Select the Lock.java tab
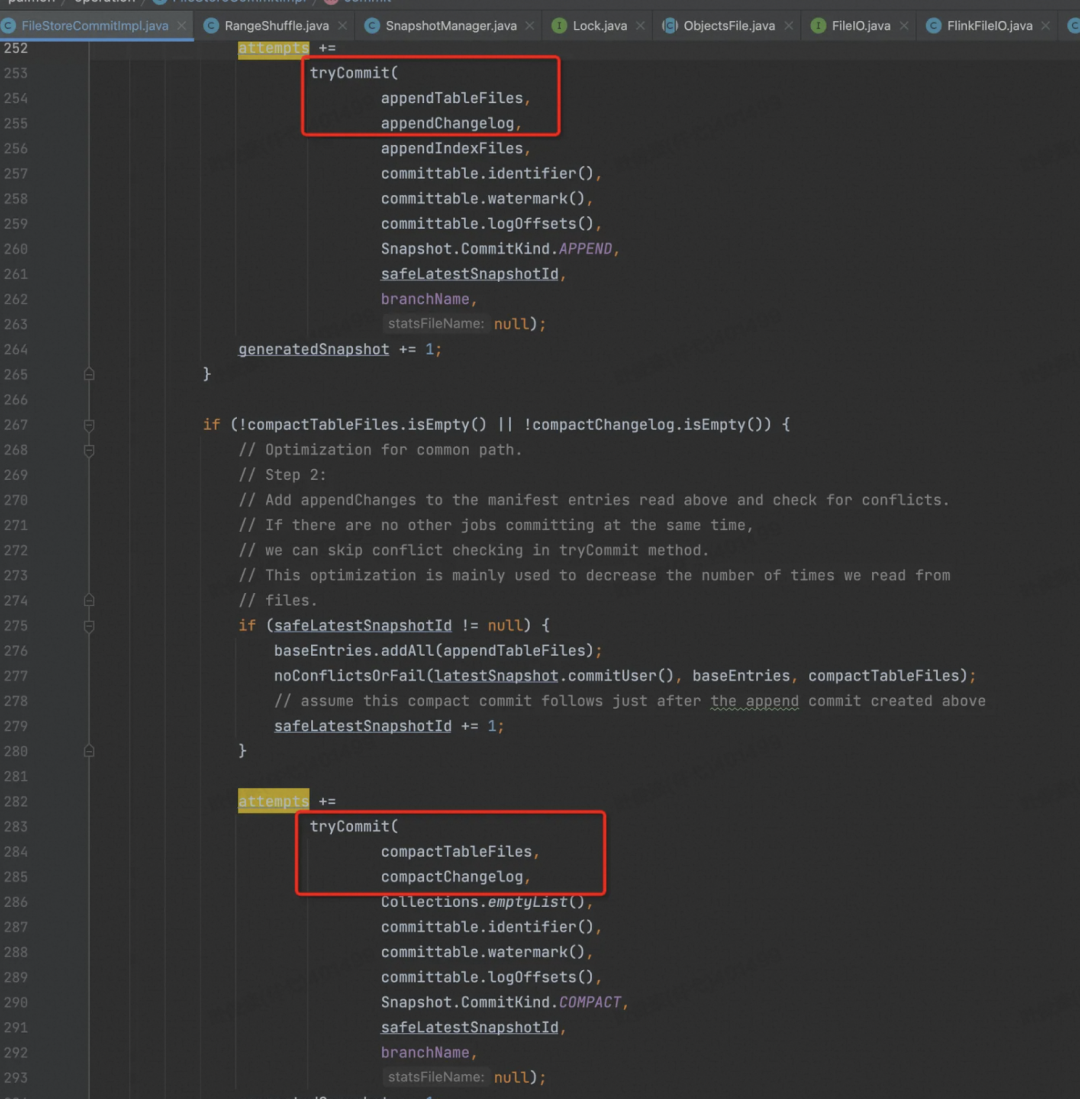The image size is (1080, 1099). click(599, 26)
